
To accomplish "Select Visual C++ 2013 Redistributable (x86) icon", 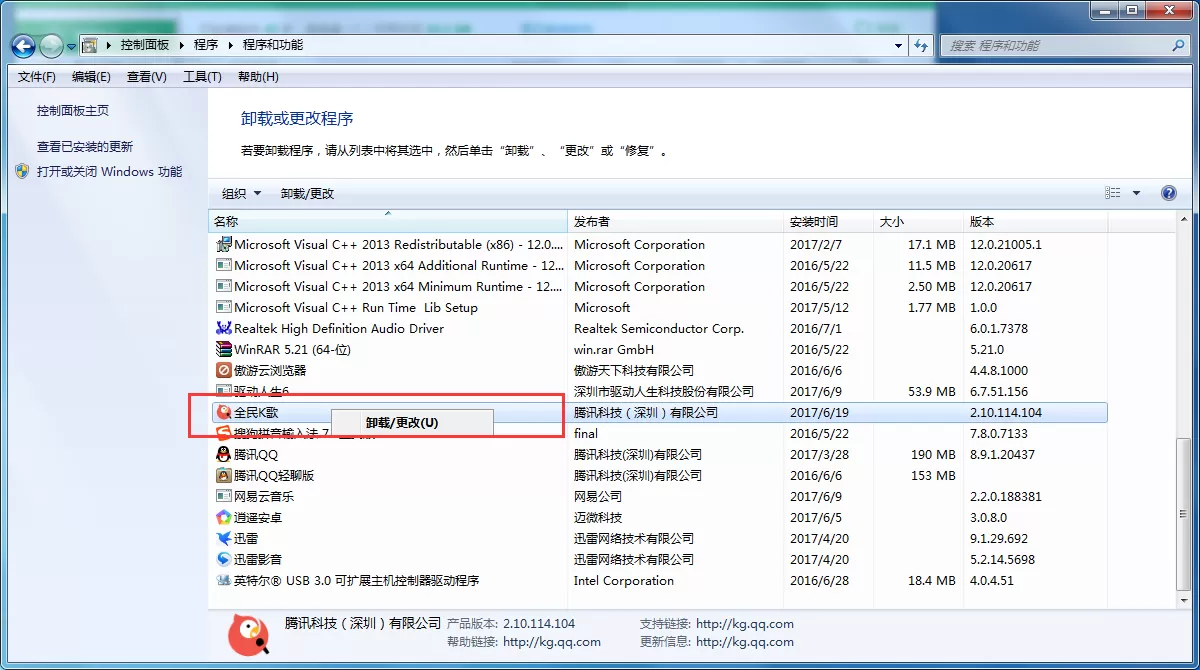I will 224,244.
